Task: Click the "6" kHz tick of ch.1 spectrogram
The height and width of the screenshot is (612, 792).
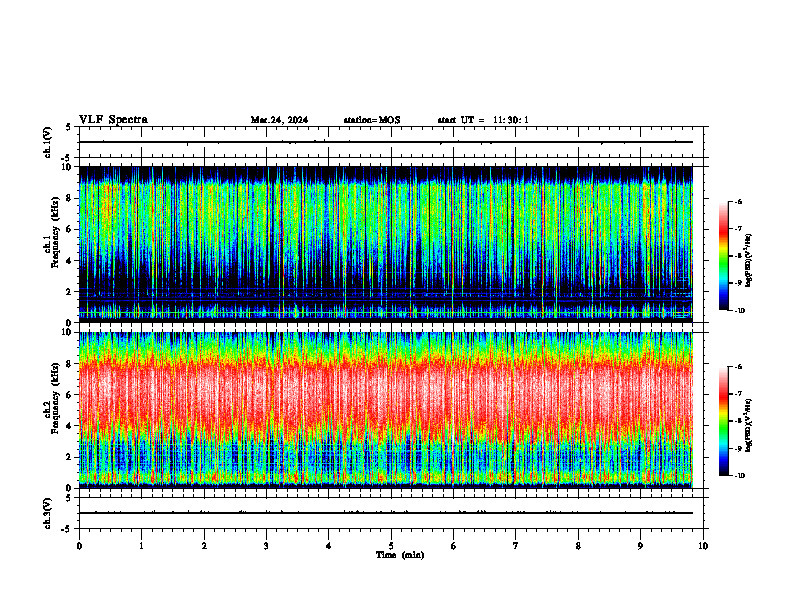Action: coord(70,229)
